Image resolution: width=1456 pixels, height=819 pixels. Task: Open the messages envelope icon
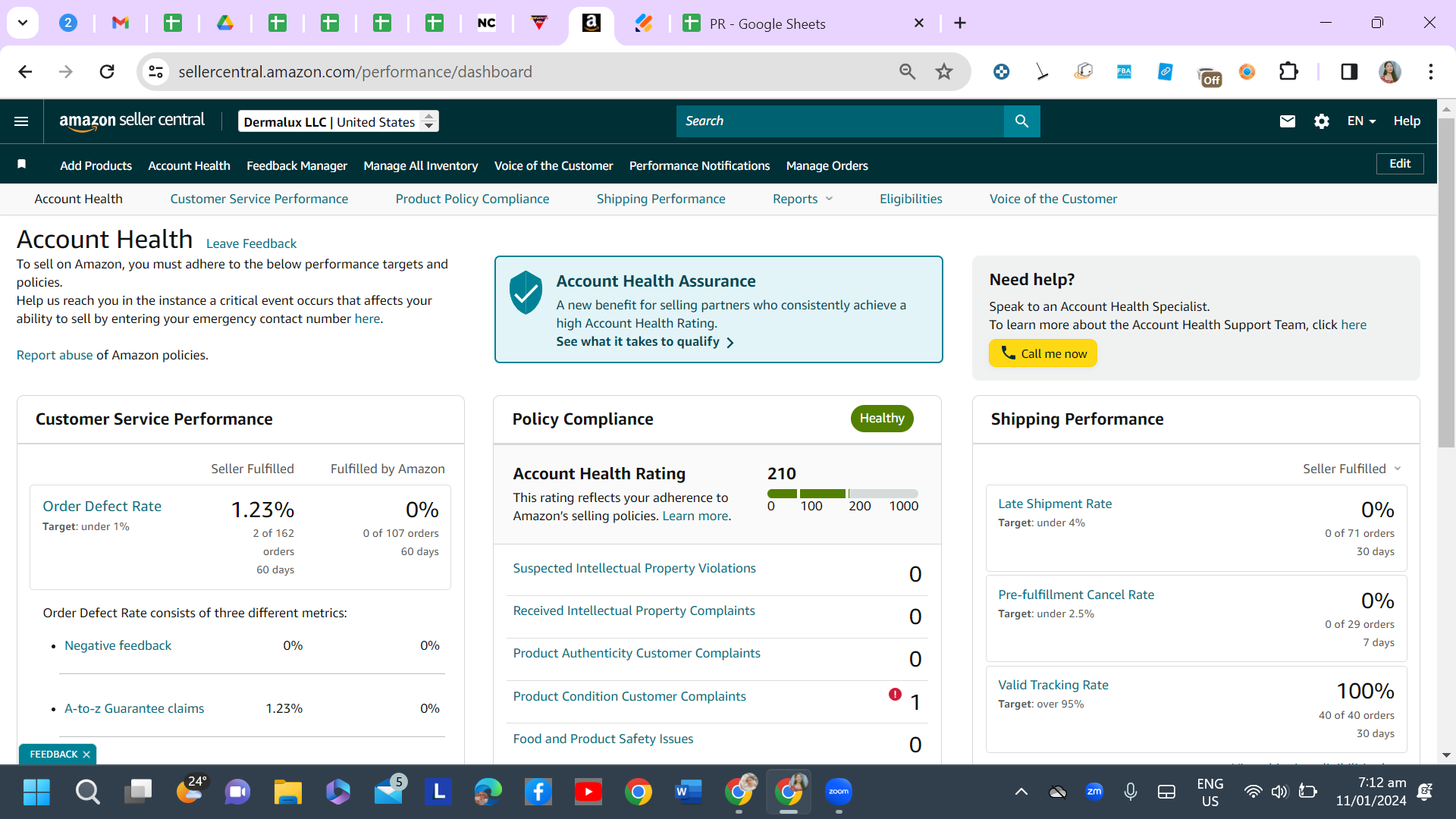click(x=1287, y=121)
